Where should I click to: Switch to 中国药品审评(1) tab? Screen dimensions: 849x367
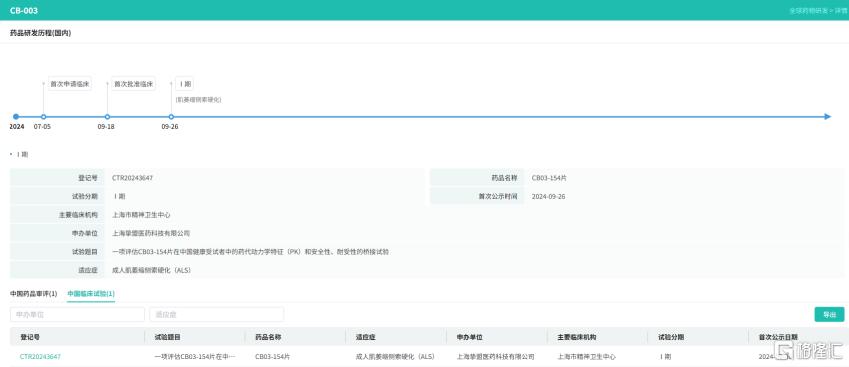point(34,293)
